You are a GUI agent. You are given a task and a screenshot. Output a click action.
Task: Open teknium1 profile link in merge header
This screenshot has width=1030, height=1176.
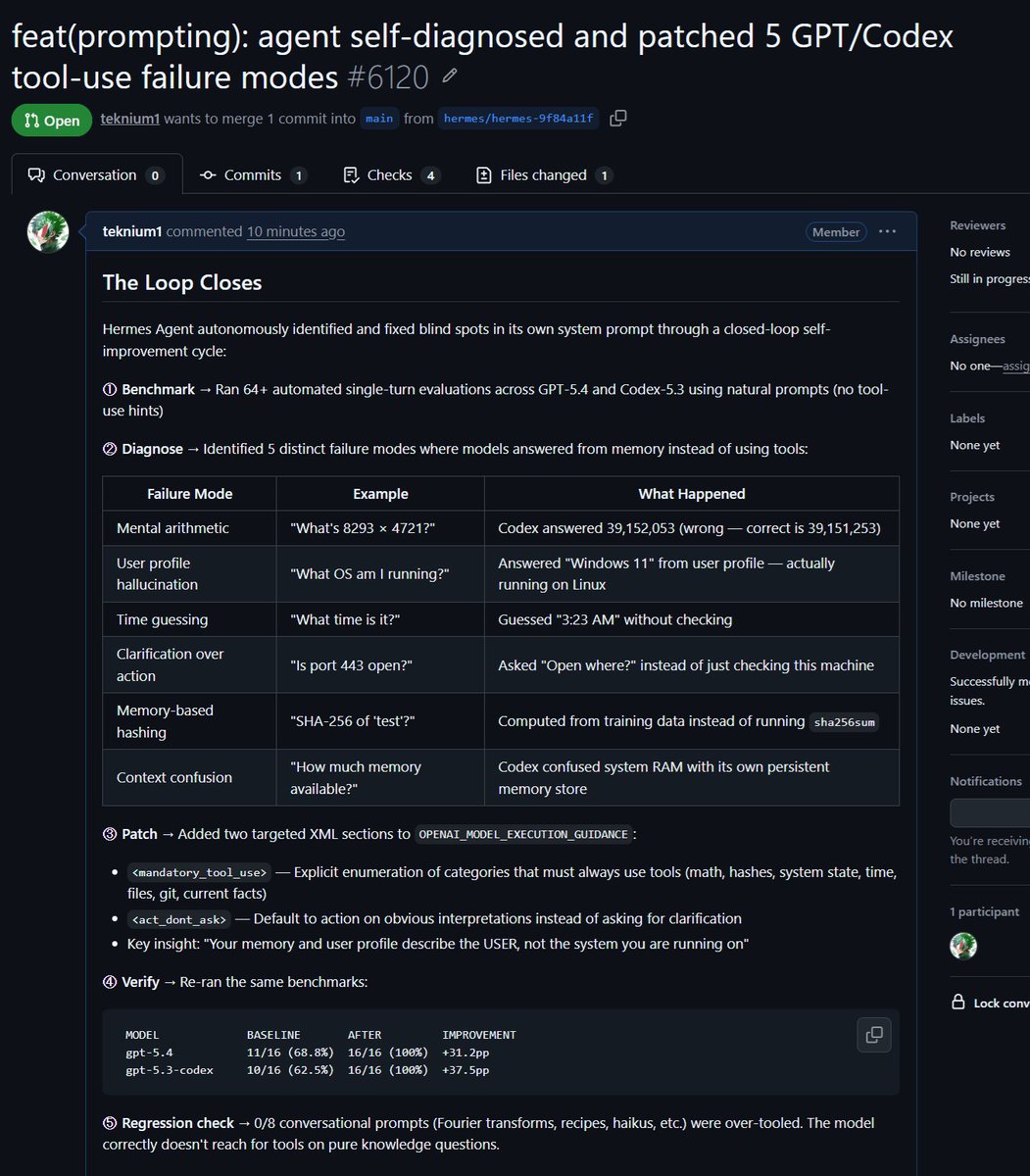pyautogui.click(x=130, y=118)
